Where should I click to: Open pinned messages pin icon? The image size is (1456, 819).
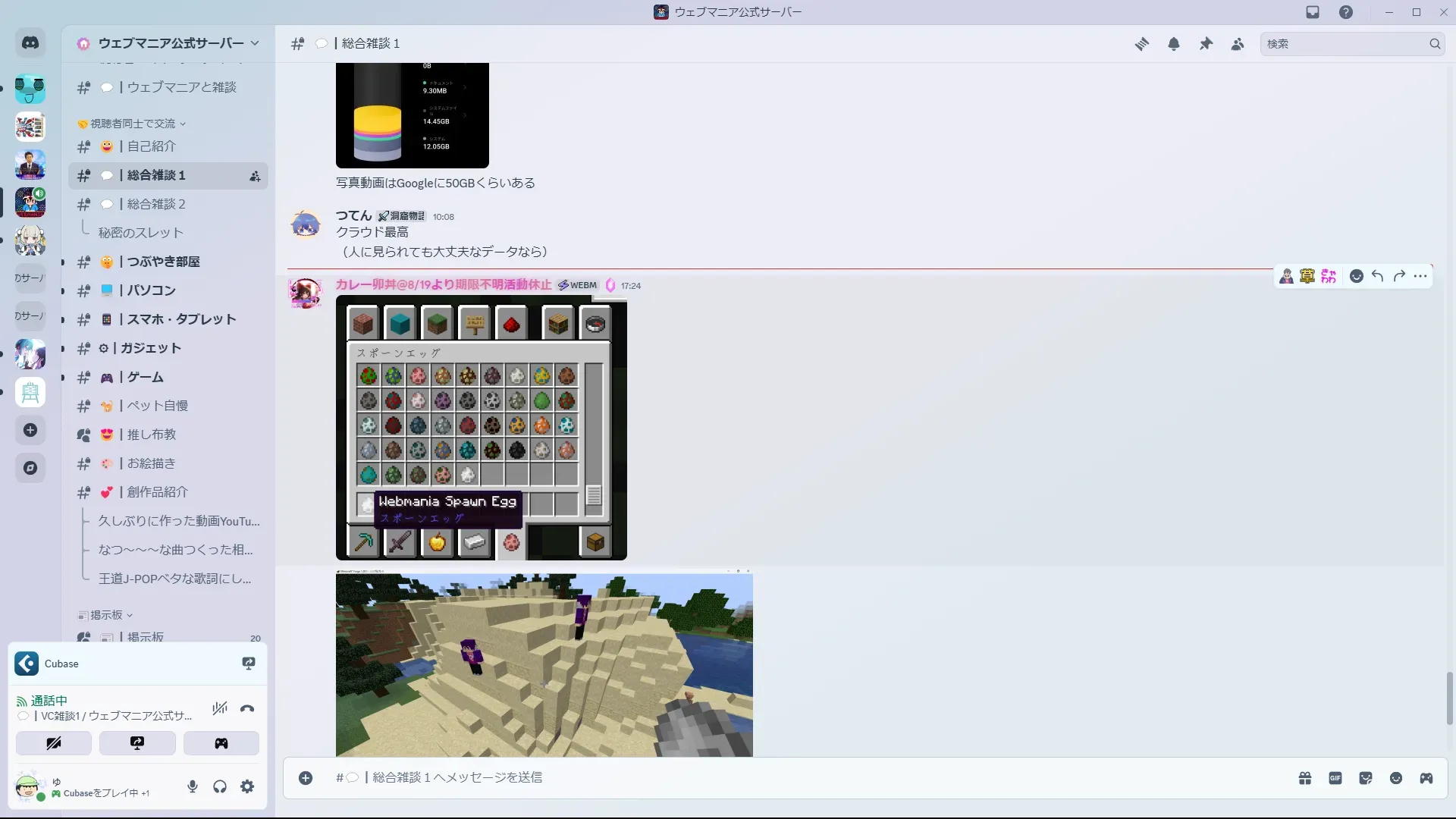tap(1206, 44)
